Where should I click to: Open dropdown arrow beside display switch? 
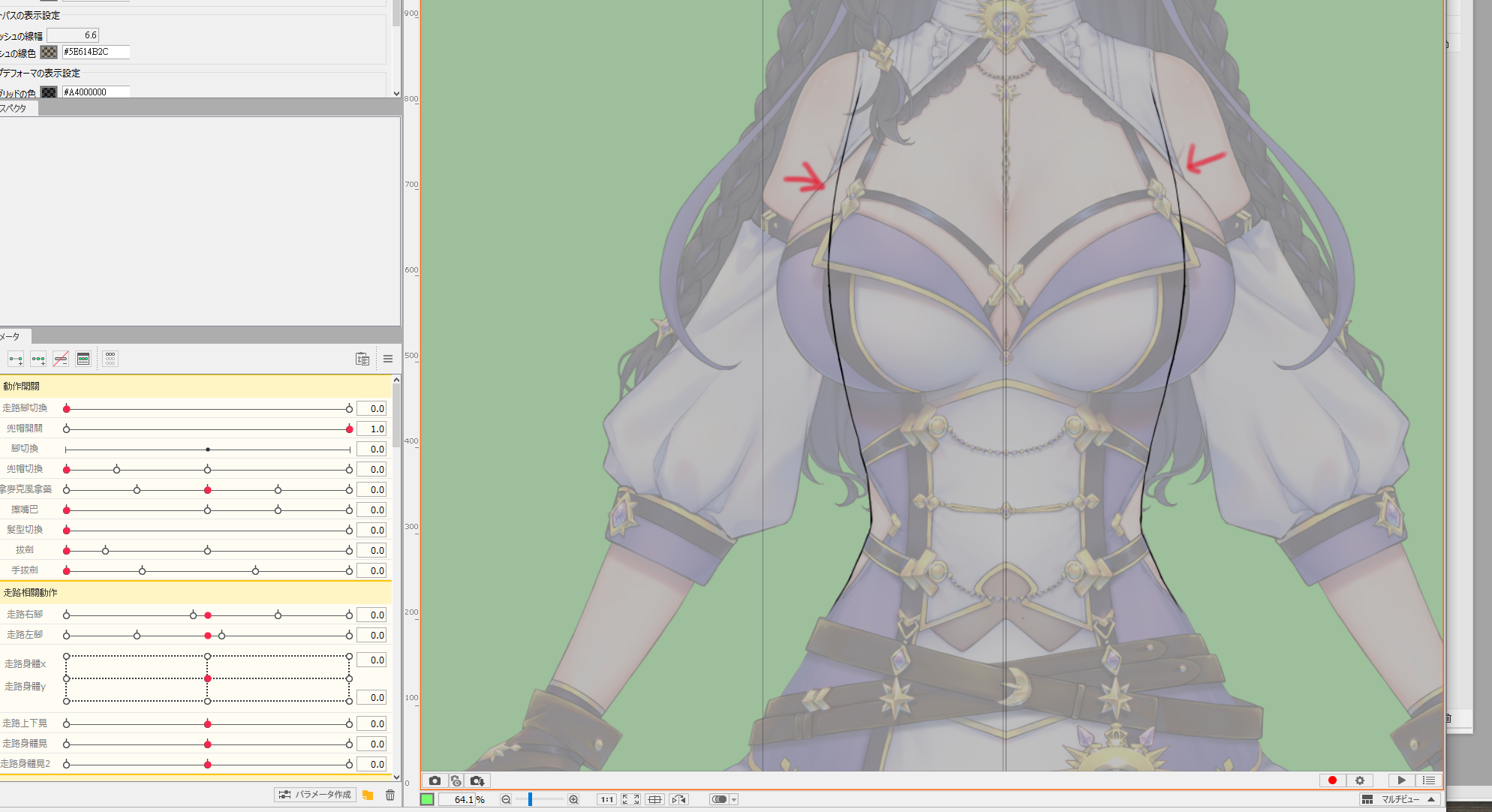click(734, 800)
